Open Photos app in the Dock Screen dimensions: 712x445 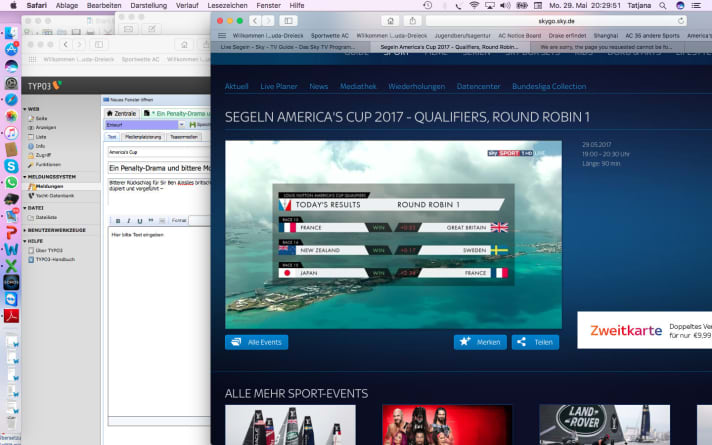pyautogui.click(x=11, y=116)
